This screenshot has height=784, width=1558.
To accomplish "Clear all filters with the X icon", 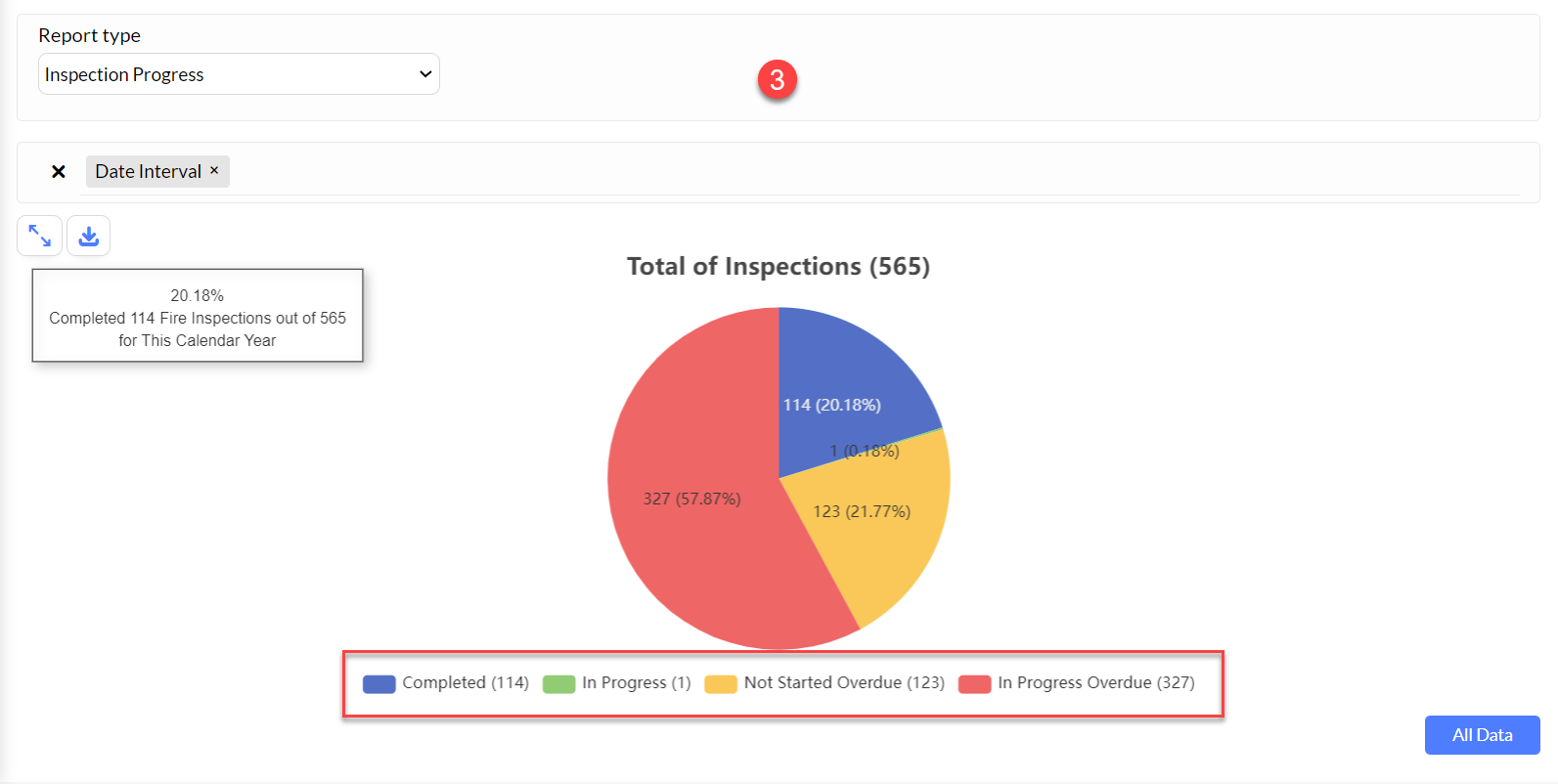I will coord(59,172).
